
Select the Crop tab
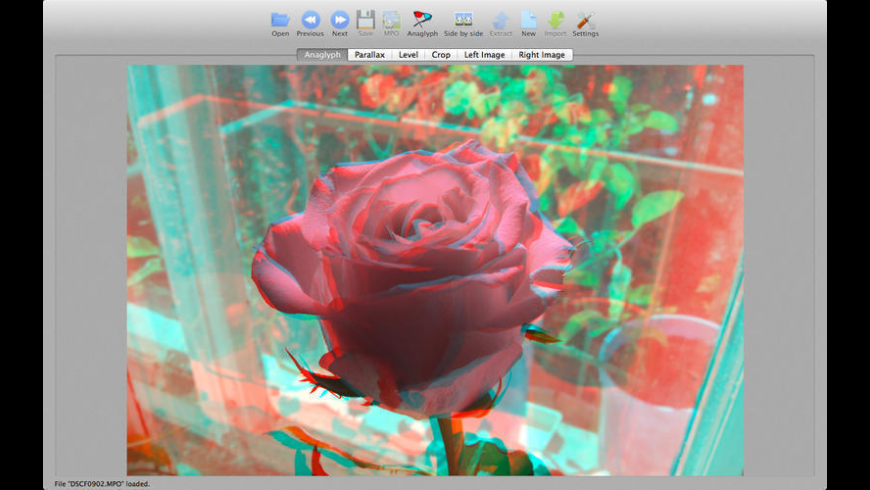click(441, 55)
